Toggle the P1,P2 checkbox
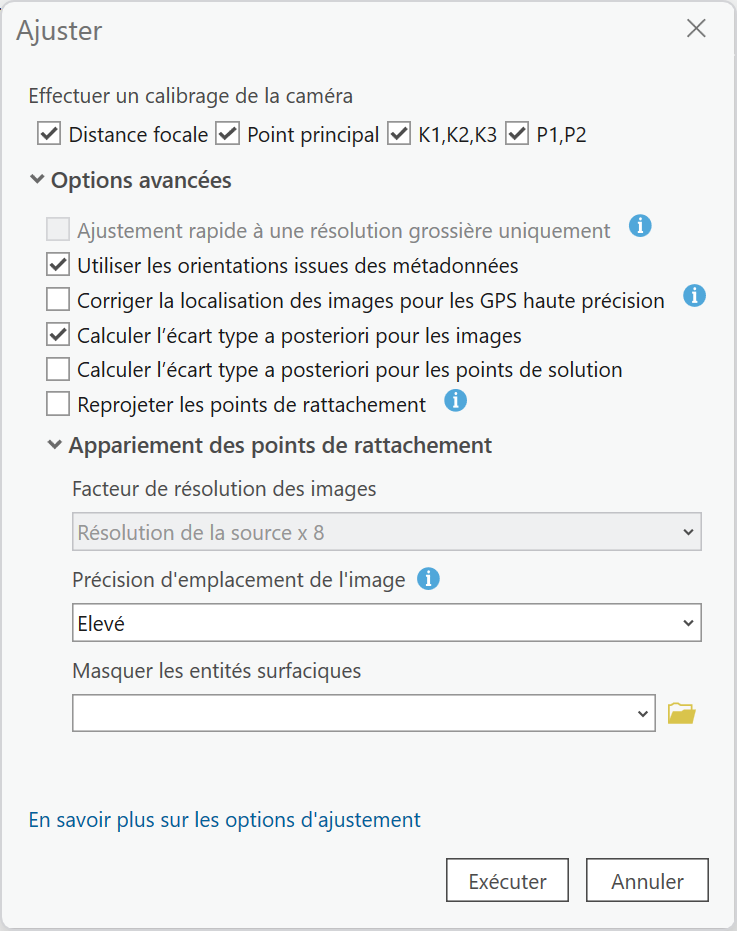The image size is (737, 931). 517,133
